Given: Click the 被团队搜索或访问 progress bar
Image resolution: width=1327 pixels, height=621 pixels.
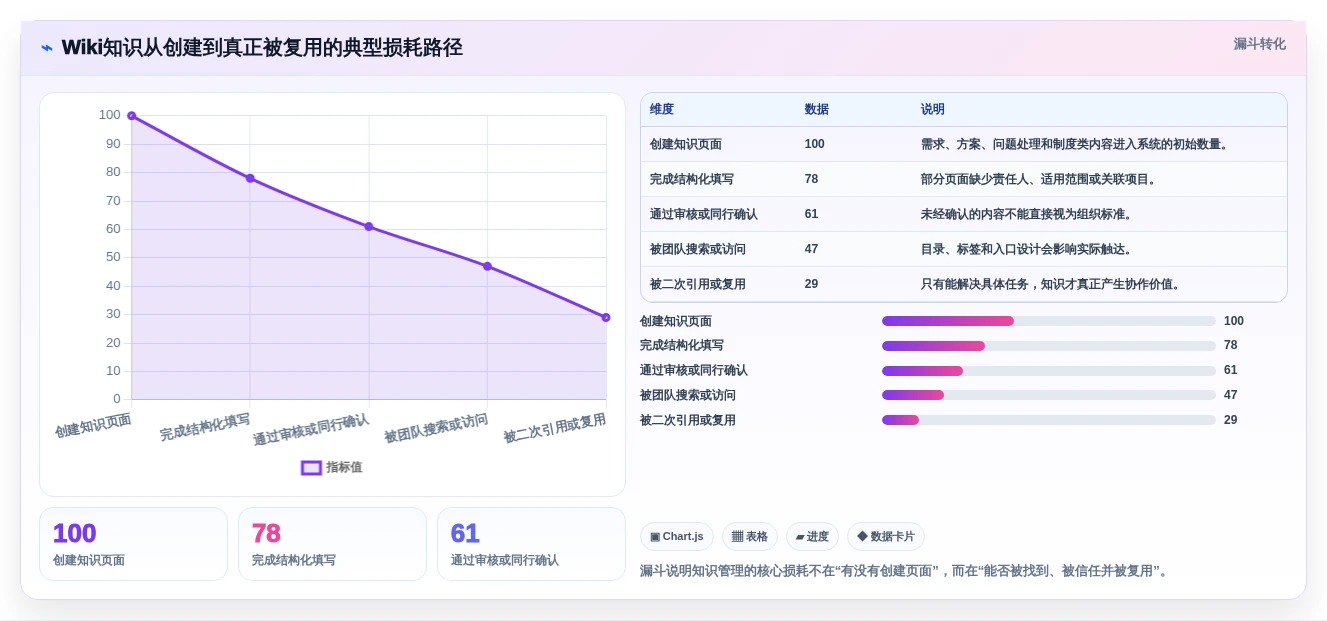Looking at the screenshot, I should (1049, 395).
